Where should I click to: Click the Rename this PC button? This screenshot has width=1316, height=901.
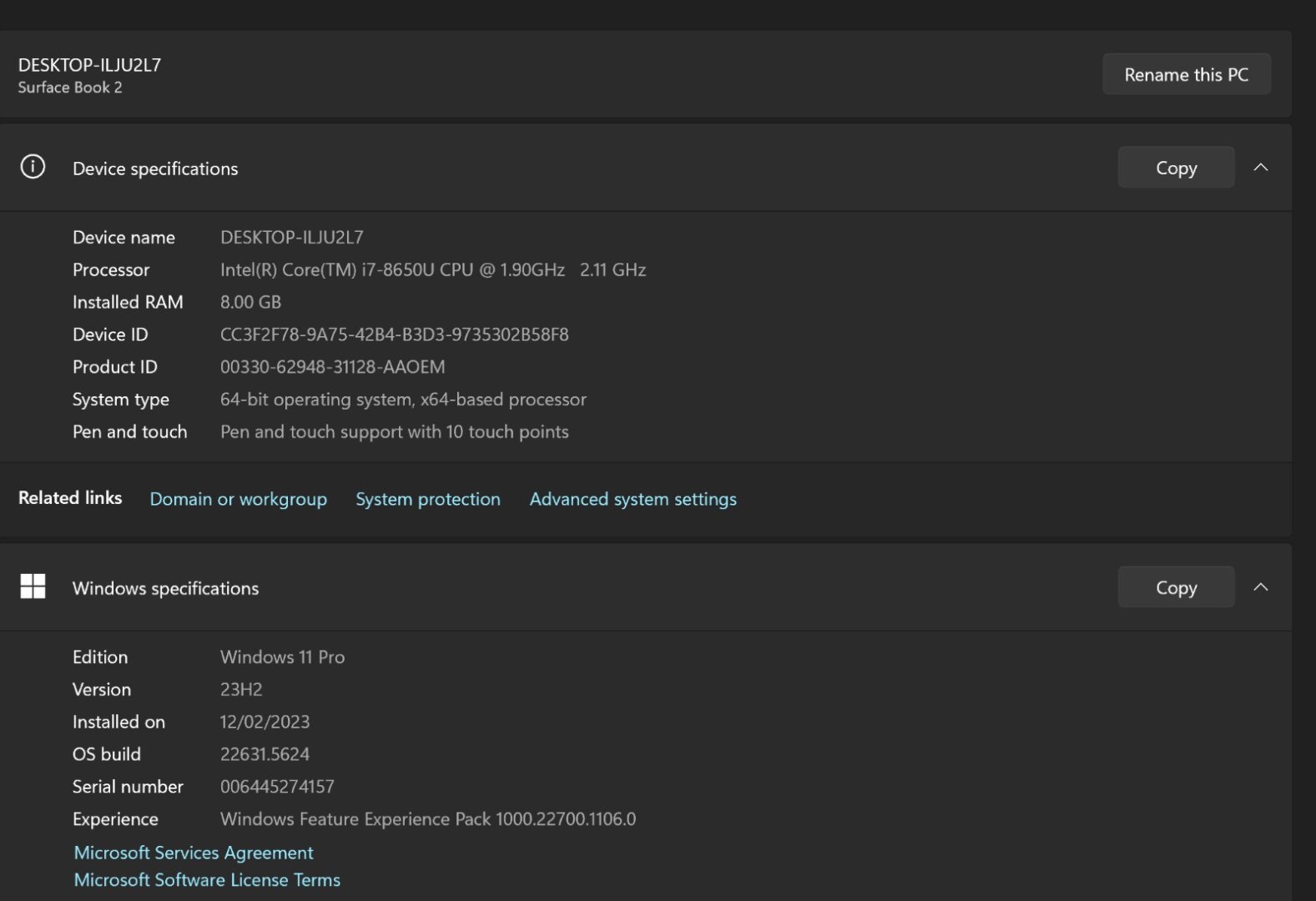pyautogui.click(x=1186, y=74)
